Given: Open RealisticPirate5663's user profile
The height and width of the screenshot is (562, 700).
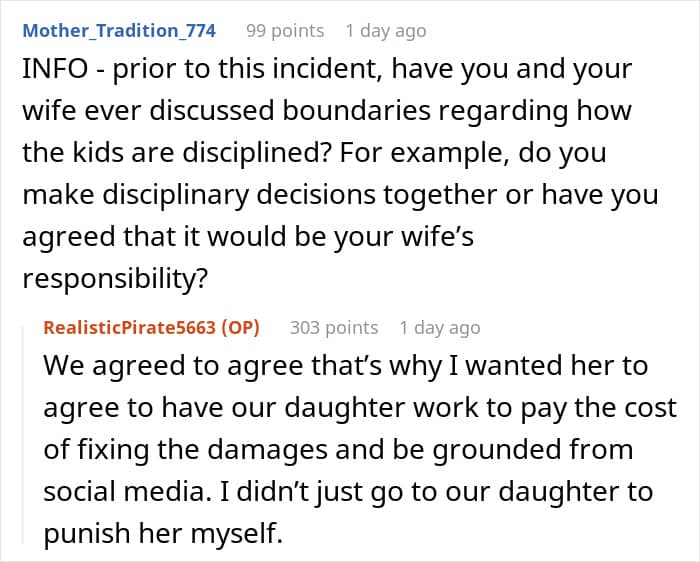Looking at the screenshot, I should click(x=129, y=328).
